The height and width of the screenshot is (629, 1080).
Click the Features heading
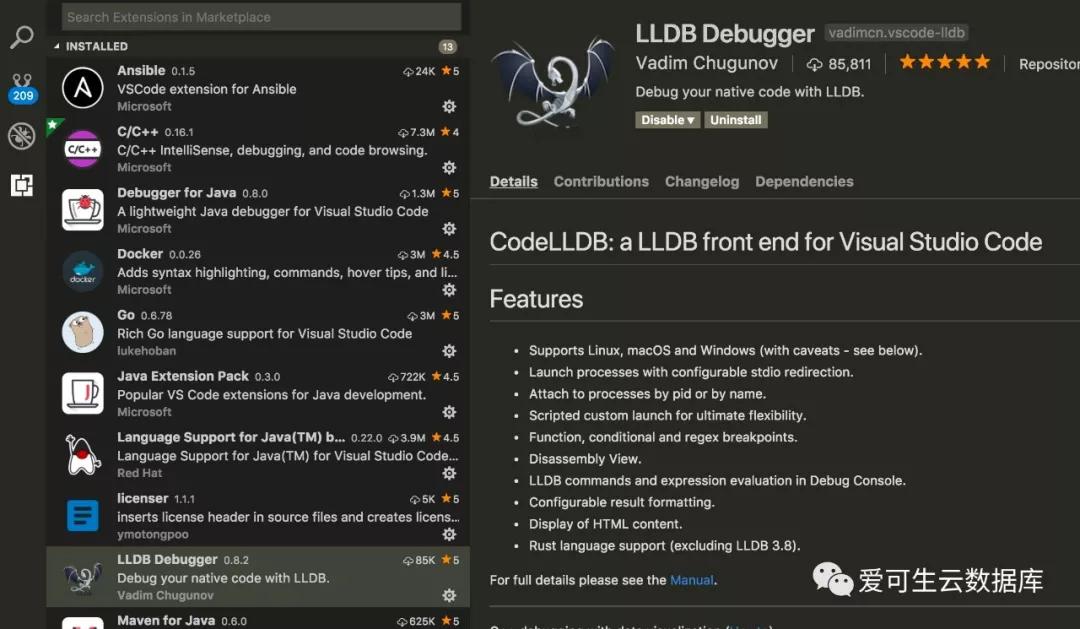[537, 299]
